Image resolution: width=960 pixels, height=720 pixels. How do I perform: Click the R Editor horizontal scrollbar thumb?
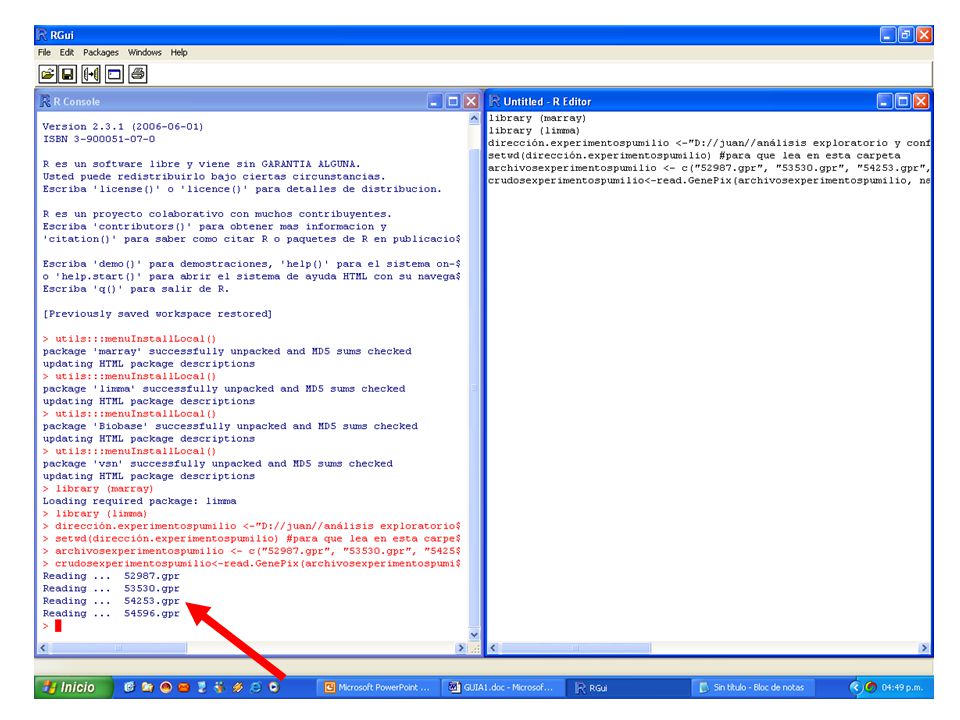point(576,648)
